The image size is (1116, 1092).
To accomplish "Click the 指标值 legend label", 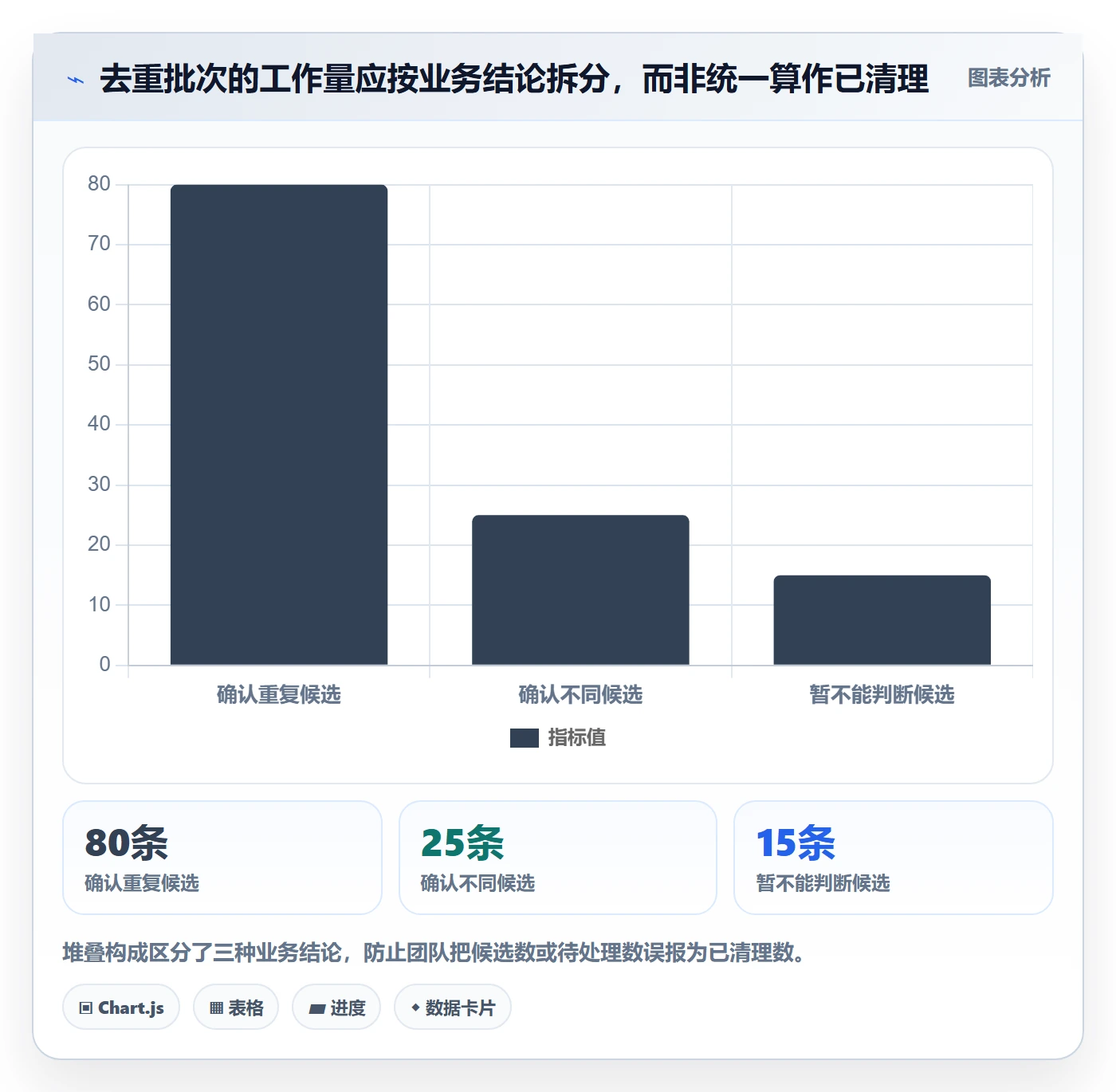I will [577, 738].
